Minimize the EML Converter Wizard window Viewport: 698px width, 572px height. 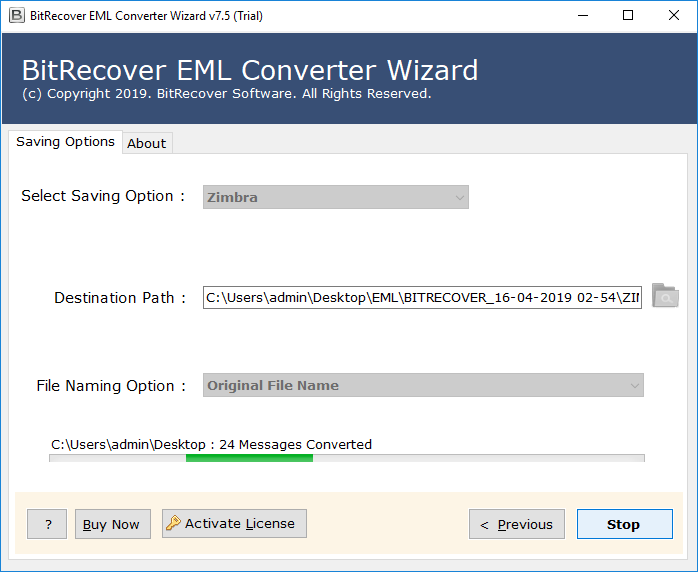[x=583, y=16]
